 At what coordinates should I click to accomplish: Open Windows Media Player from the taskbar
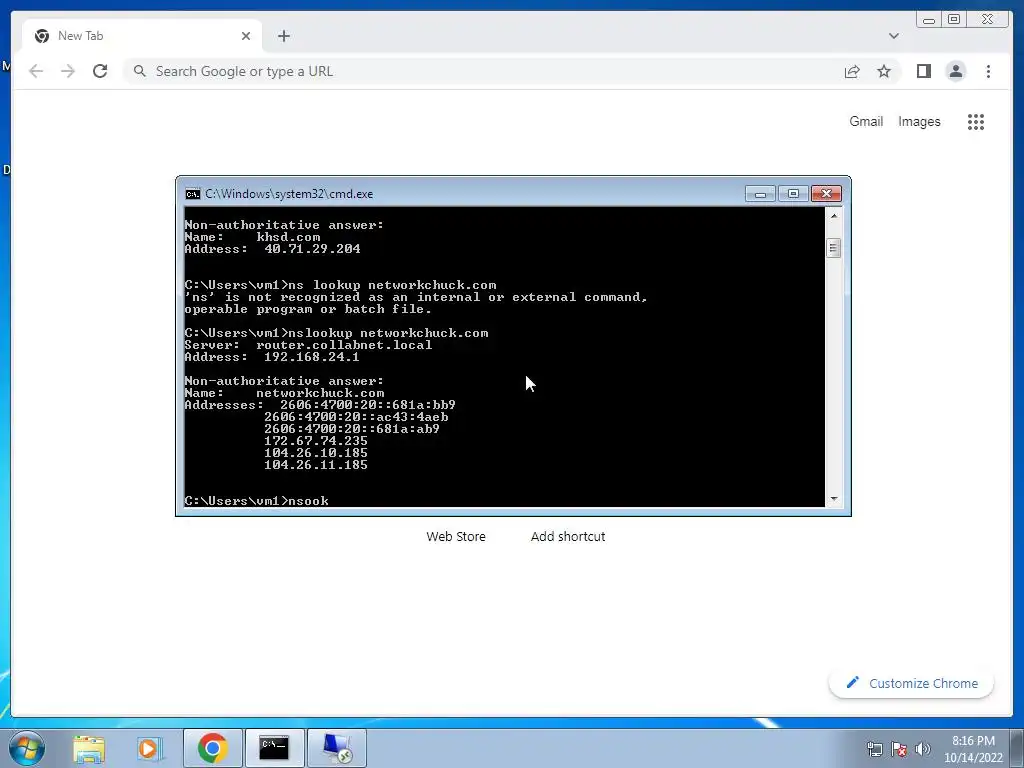pyautogui.click(x=149, y=749)
